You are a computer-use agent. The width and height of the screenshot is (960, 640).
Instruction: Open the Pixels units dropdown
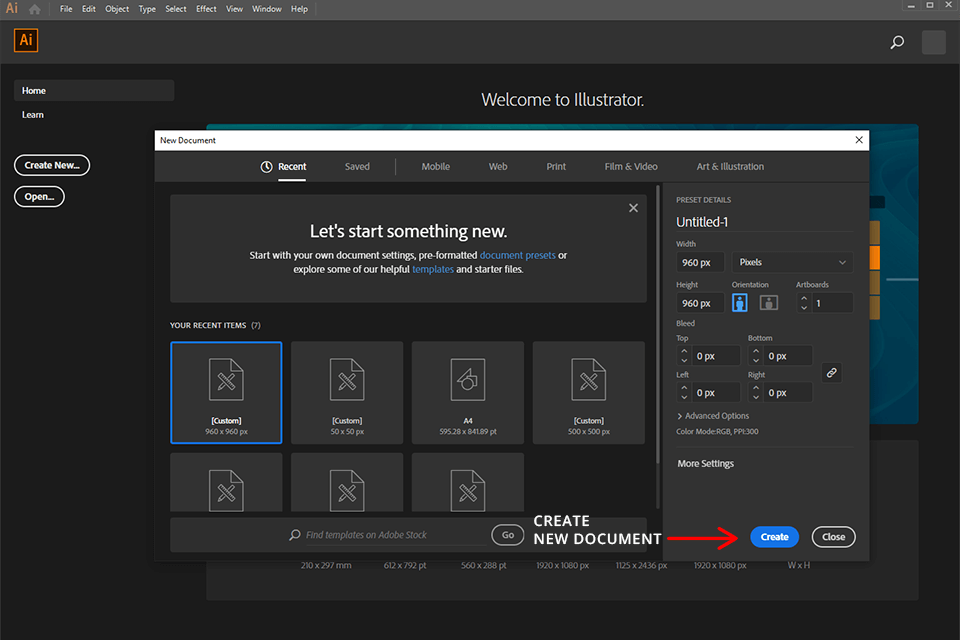790,261
